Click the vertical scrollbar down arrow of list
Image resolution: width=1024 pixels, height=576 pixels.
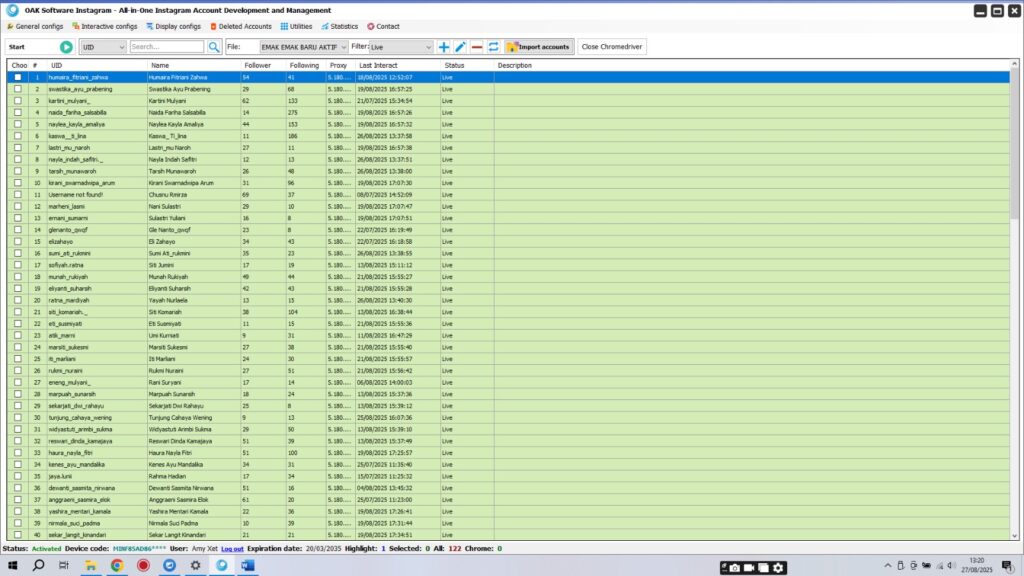1014,536
